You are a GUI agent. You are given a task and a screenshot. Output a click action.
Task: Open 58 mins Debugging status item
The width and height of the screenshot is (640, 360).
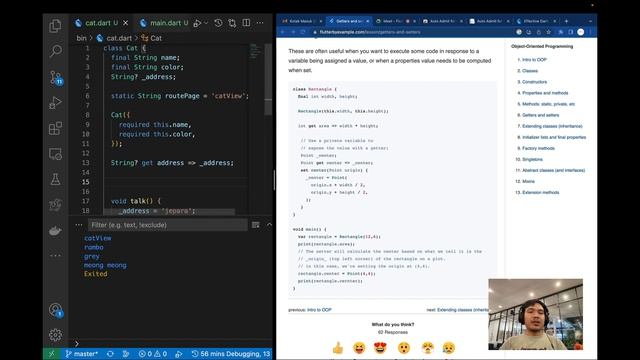click(x=231, y=354)
